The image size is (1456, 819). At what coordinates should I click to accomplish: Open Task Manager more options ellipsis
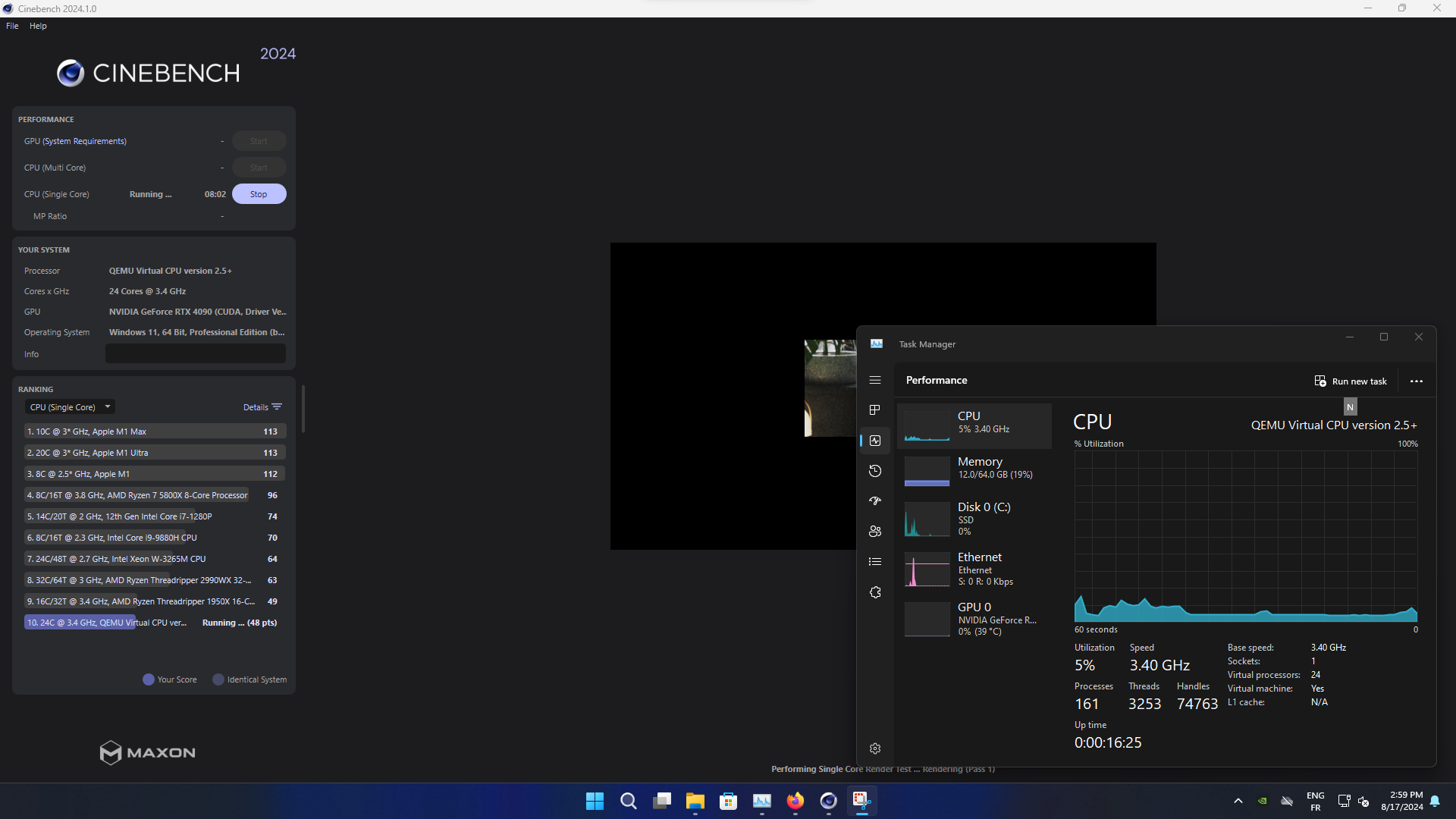point(1416,381)
